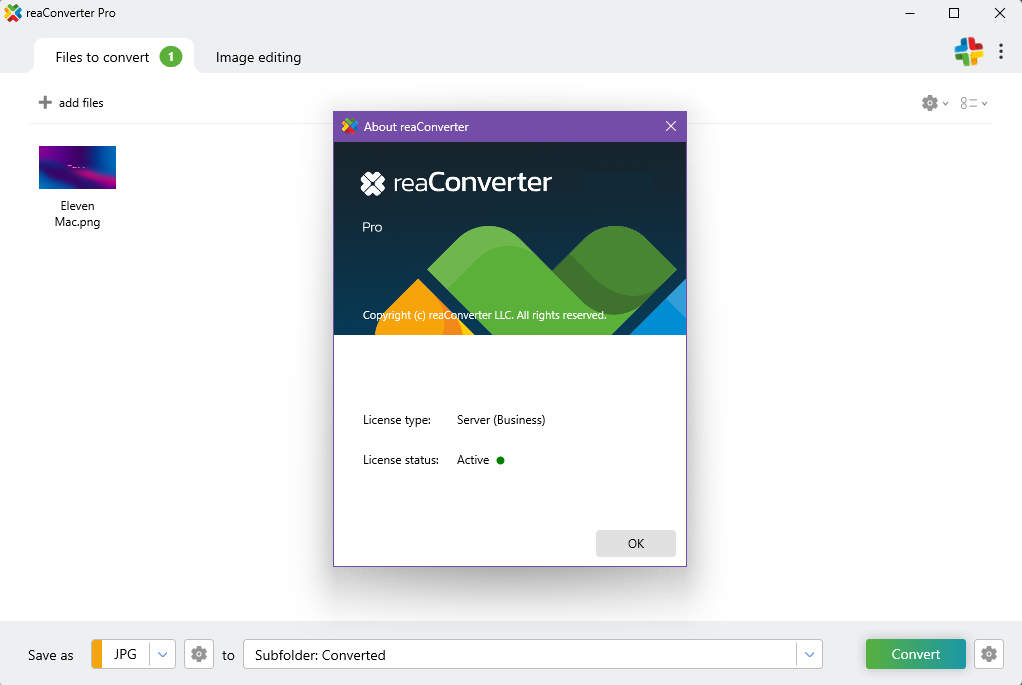The height and width of the screenshot is (685, 1022).
Task: Click the License status: label
Action: tap(401, 459)
